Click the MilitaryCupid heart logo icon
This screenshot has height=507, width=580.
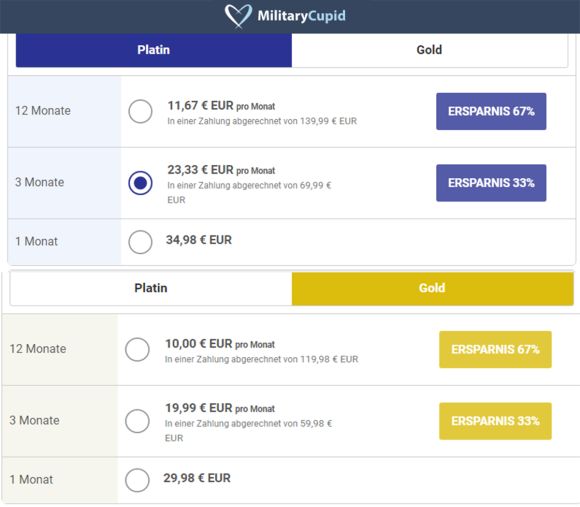tap(238, 16)
